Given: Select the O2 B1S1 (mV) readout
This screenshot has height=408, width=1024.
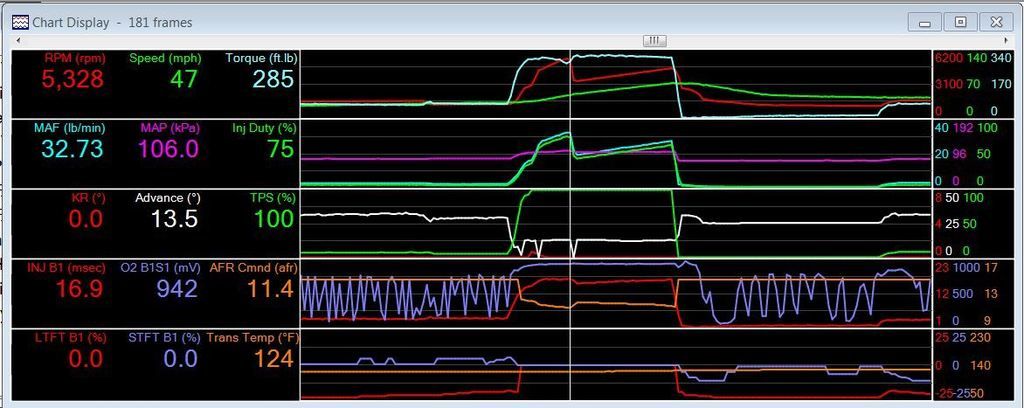Looking at the screenshot, I should 174,289.
